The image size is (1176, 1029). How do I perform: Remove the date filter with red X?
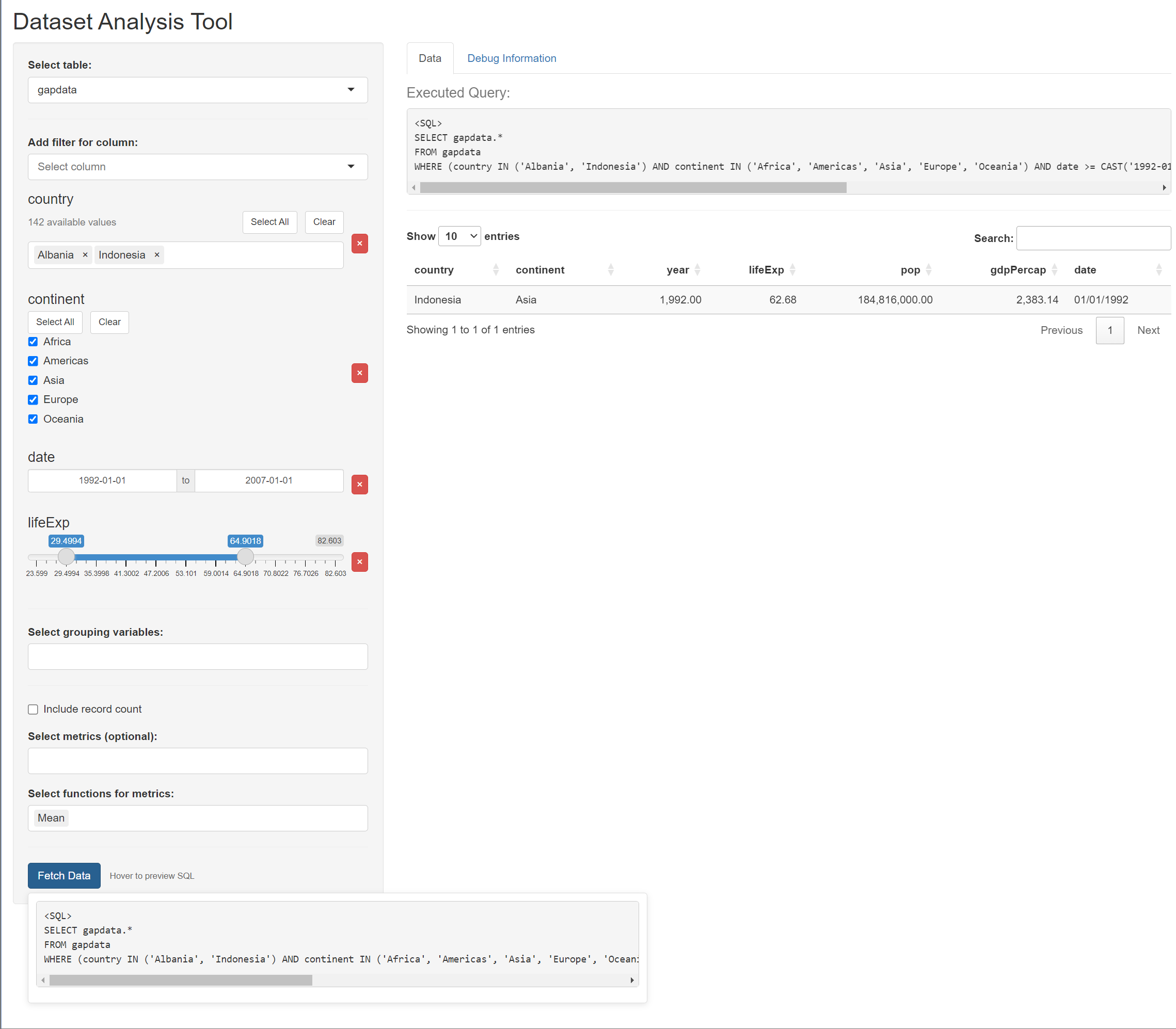(360, 485)
